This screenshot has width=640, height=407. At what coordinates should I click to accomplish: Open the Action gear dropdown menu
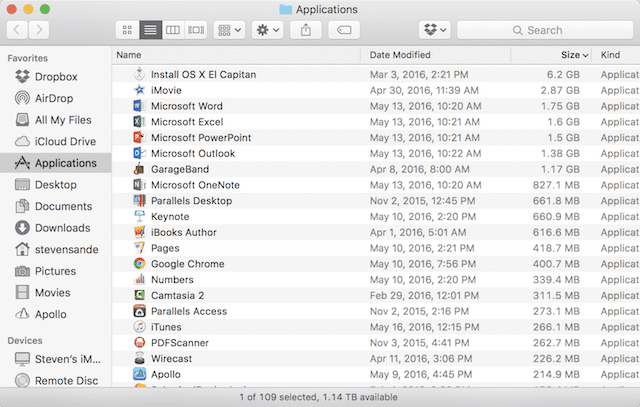[267, 30]
